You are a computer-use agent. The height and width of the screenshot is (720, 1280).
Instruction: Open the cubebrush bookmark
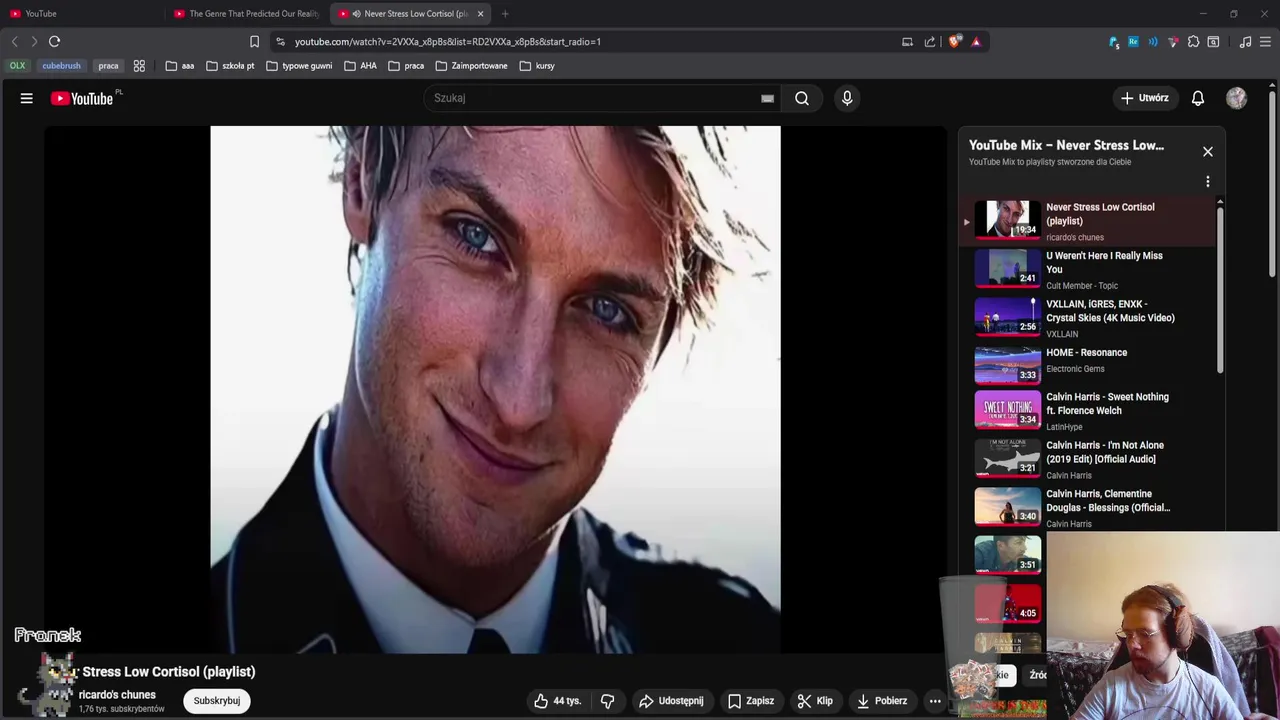coord(61,66)
